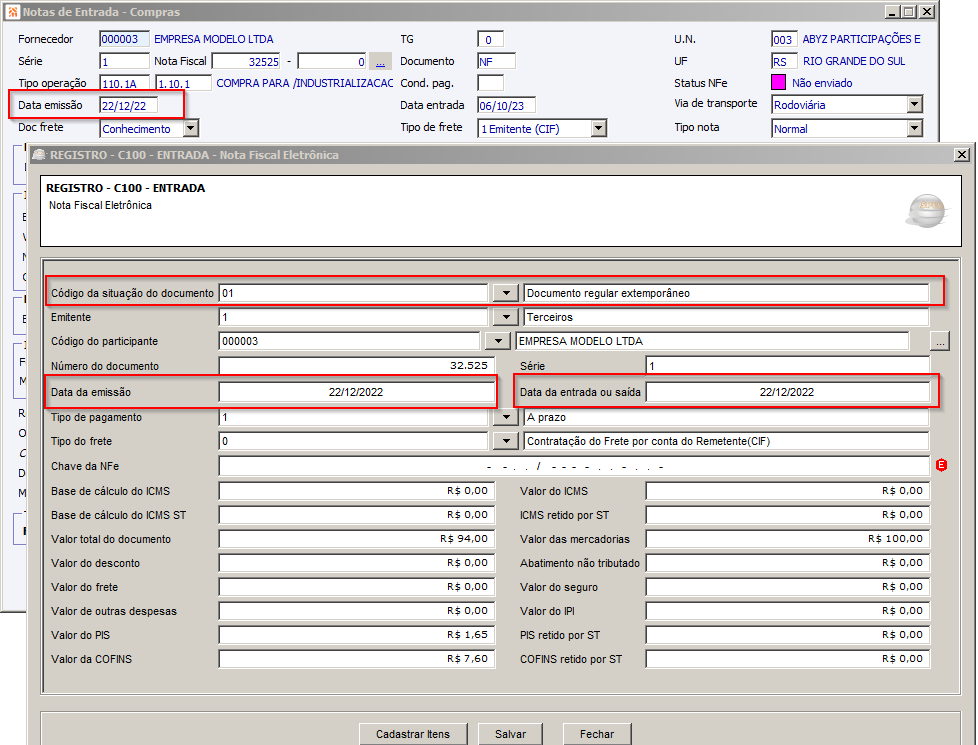This screenshot has height=745, width=978.
Task: Open the Tipo de frete Emitente (CIF) dropdown
Action: tap(599, 129)
